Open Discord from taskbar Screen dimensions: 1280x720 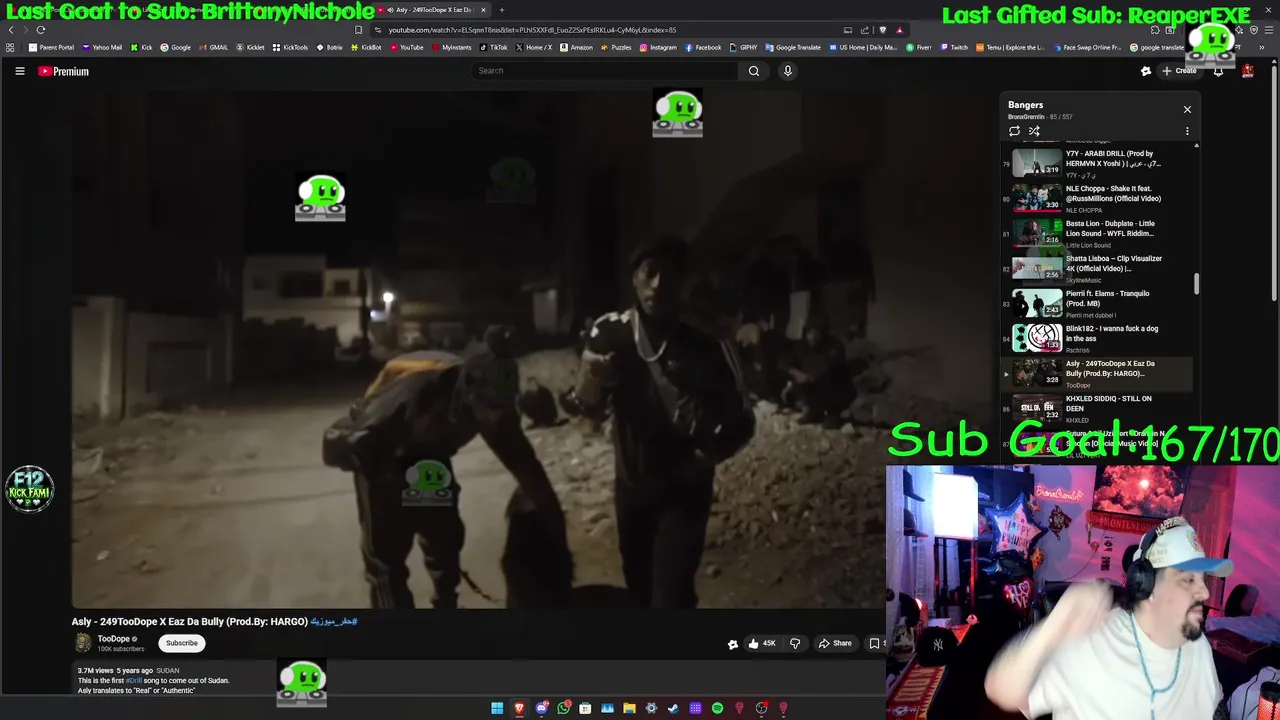pos(542,708)
